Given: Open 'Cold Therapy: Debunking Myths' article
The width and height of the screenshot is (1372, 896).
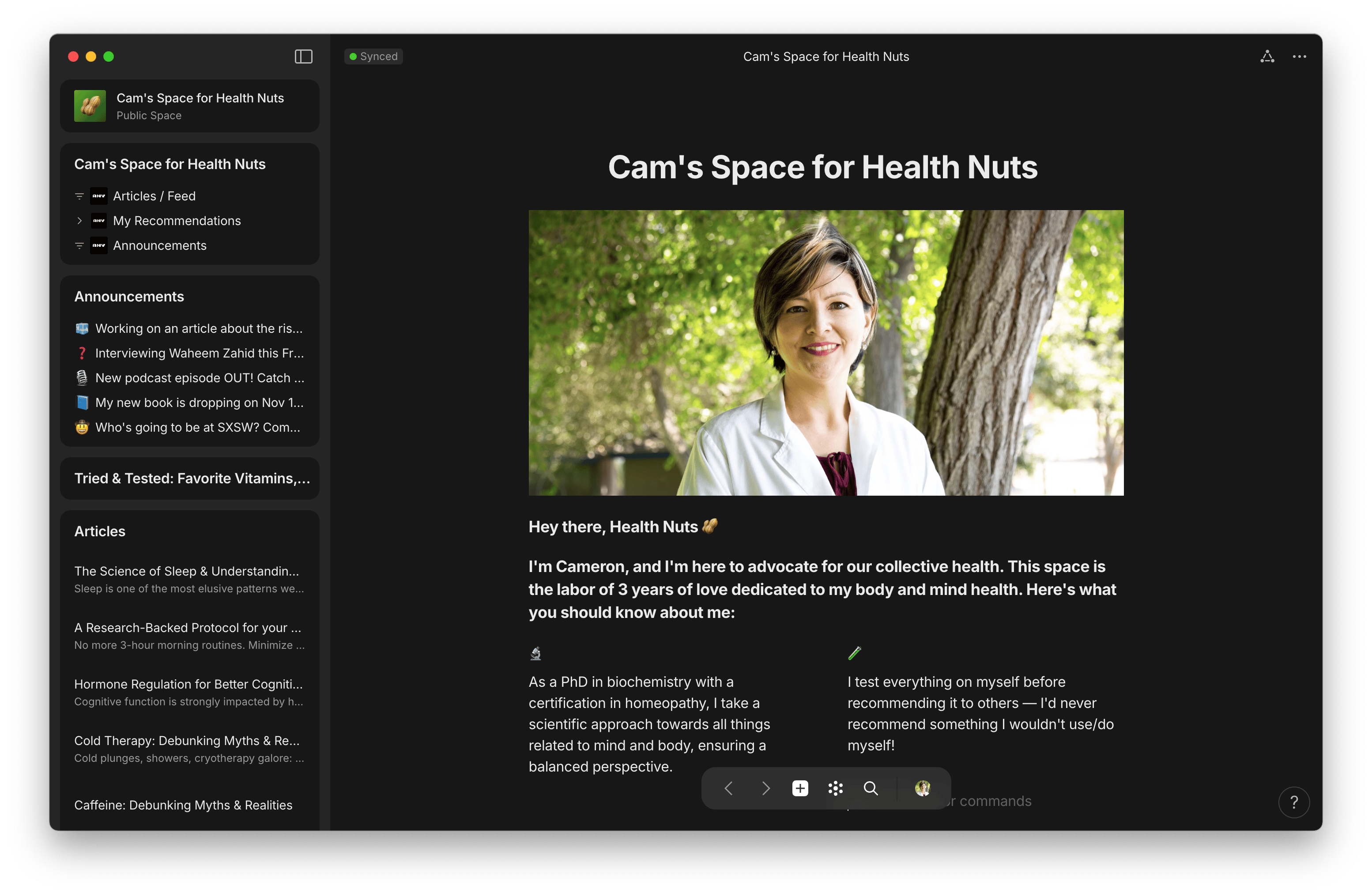Looking at the screenshot, I should click(x=189, y=749).
